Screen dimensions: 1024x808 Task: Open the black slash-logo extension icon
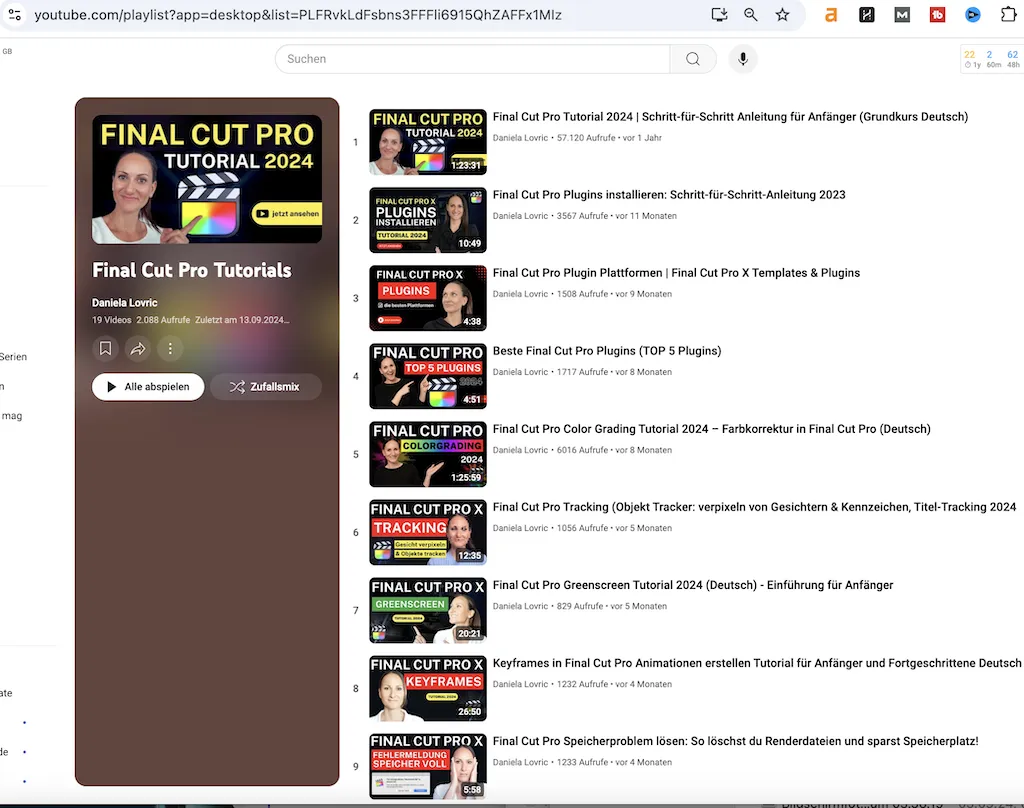coord(867,14)
